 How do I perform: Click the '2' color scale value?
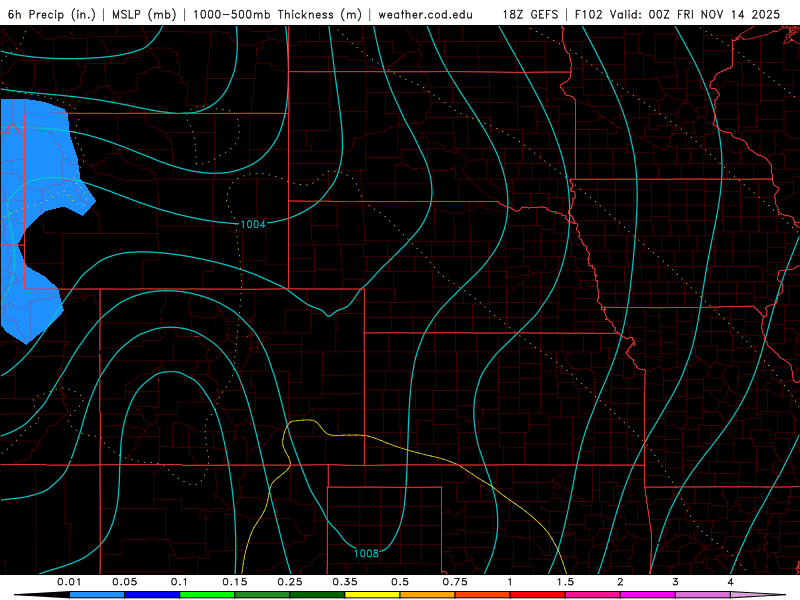coord(620,582)
